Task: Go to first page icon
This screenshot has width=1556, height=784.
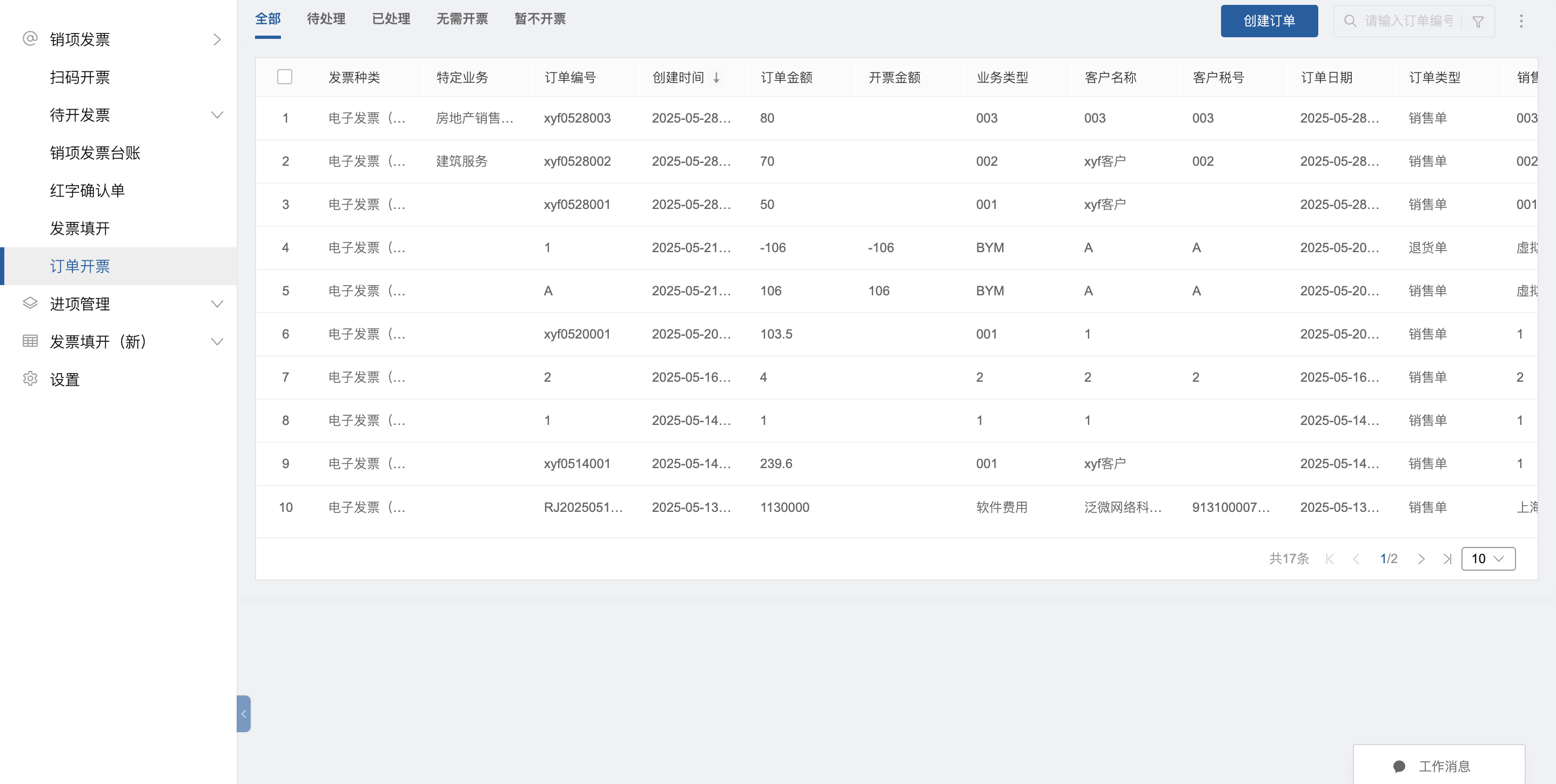Action: (x=1330, y=559)
